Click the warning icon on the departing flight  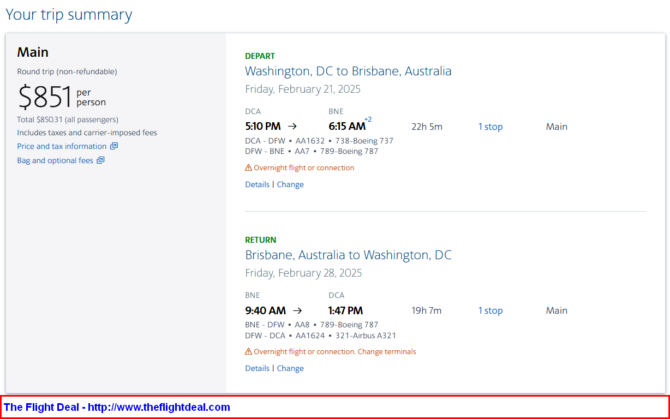pos(249,168)
